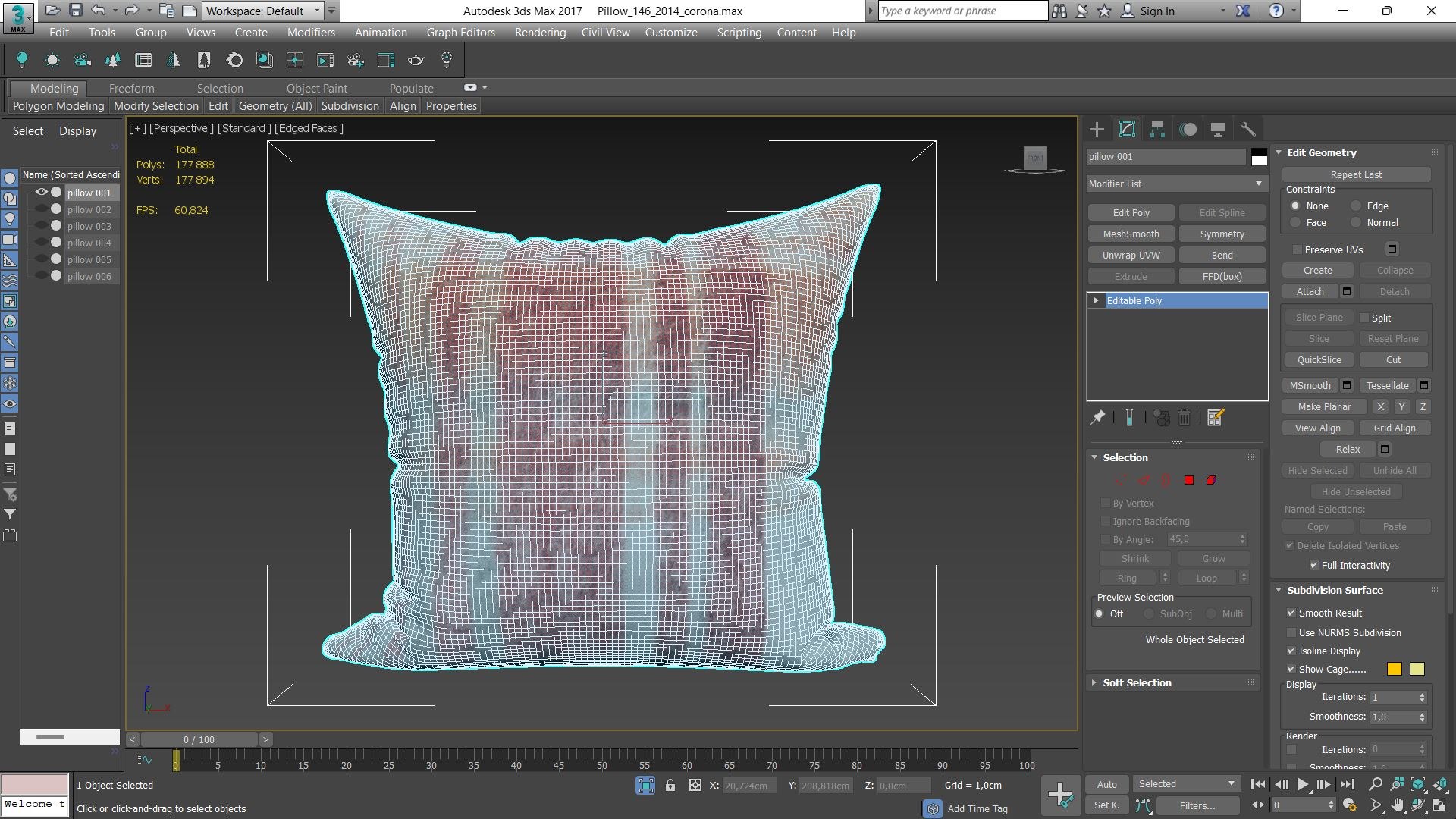Open the Modifiers menu
Image resolution: width=1456 pixels, height=819 pixels.
tap(311, 32)
